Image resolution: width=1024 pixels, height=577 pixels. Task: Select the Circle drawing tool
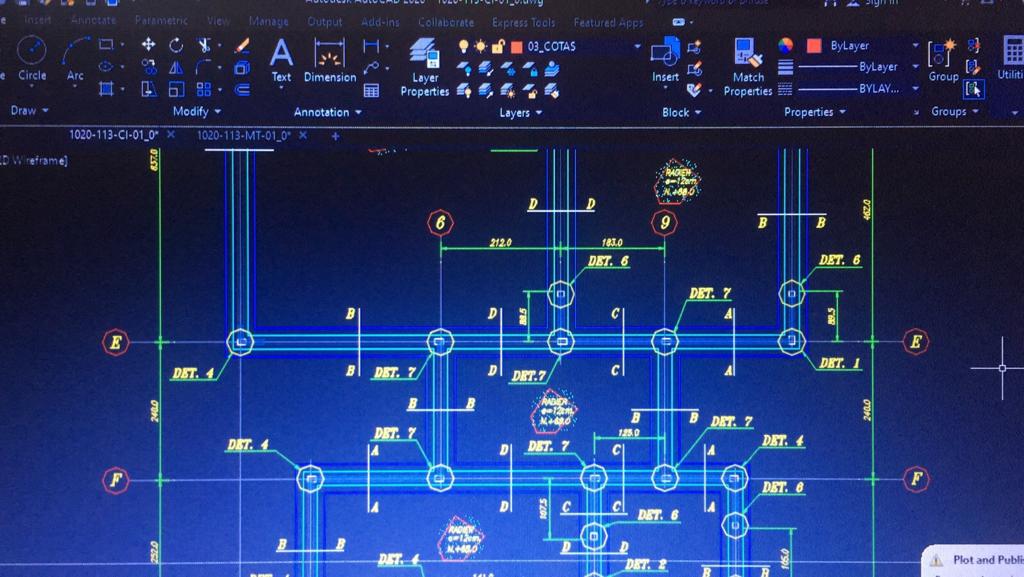coord(31,56)
